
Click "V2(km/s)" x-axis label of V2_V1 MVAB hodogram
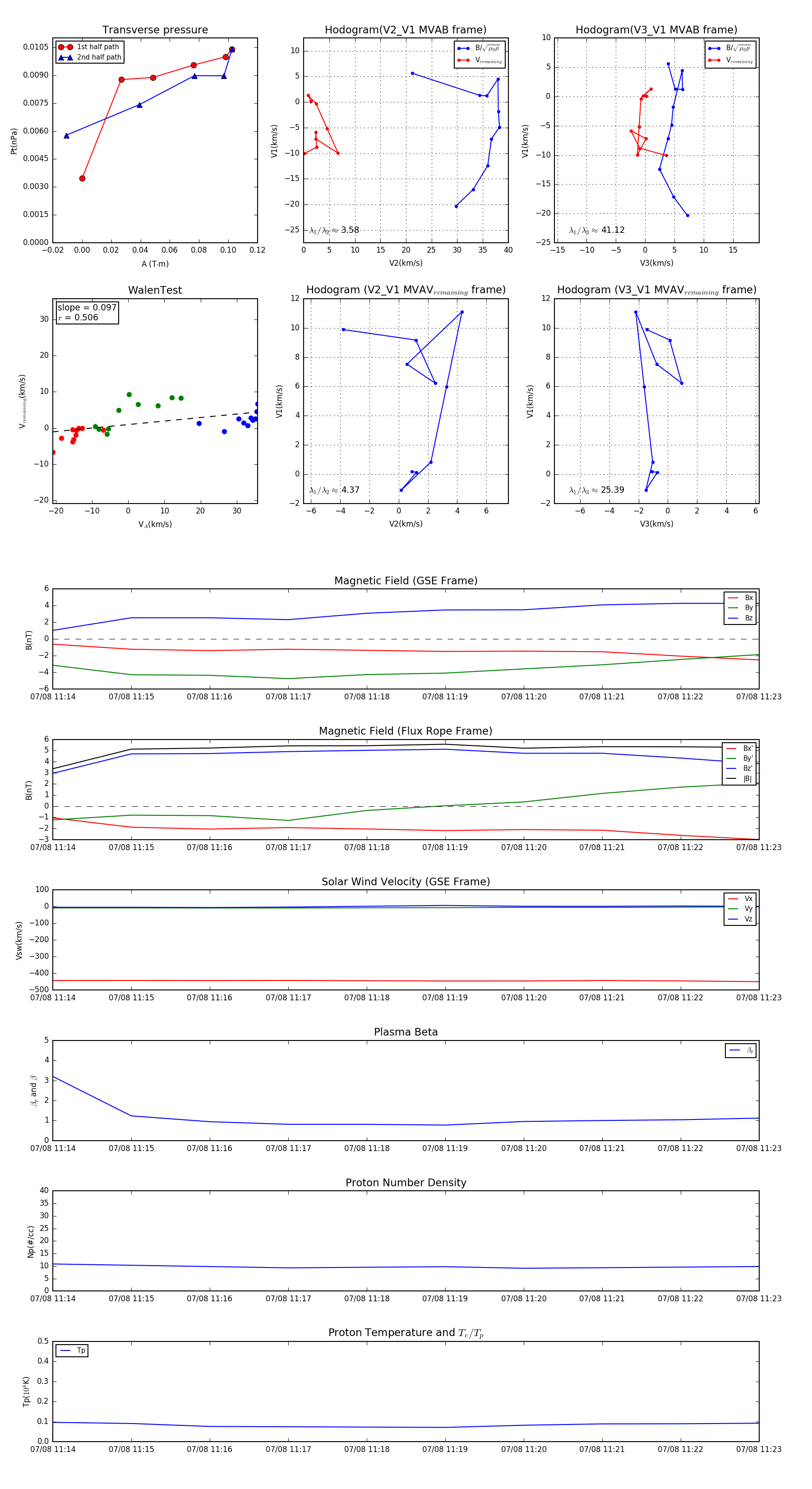[x=406, y=263]
